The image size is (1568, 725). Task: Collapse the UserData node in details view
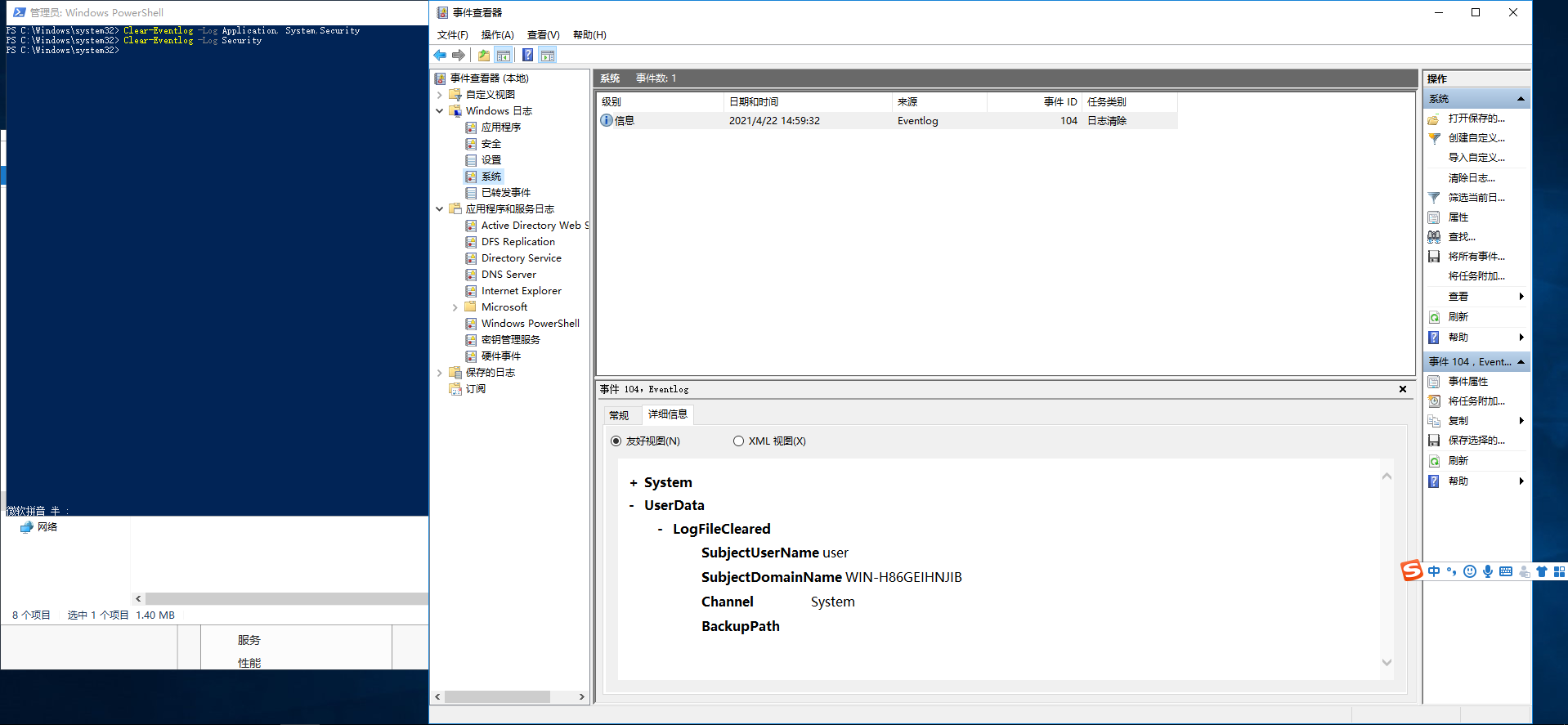(632, 506)
